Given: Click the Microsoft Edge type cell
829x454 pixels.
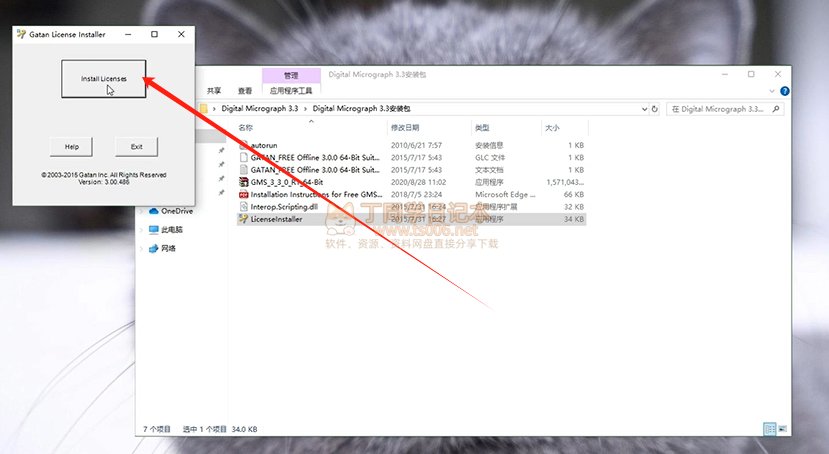Looking at the screenshot, I should pos(505,194).
